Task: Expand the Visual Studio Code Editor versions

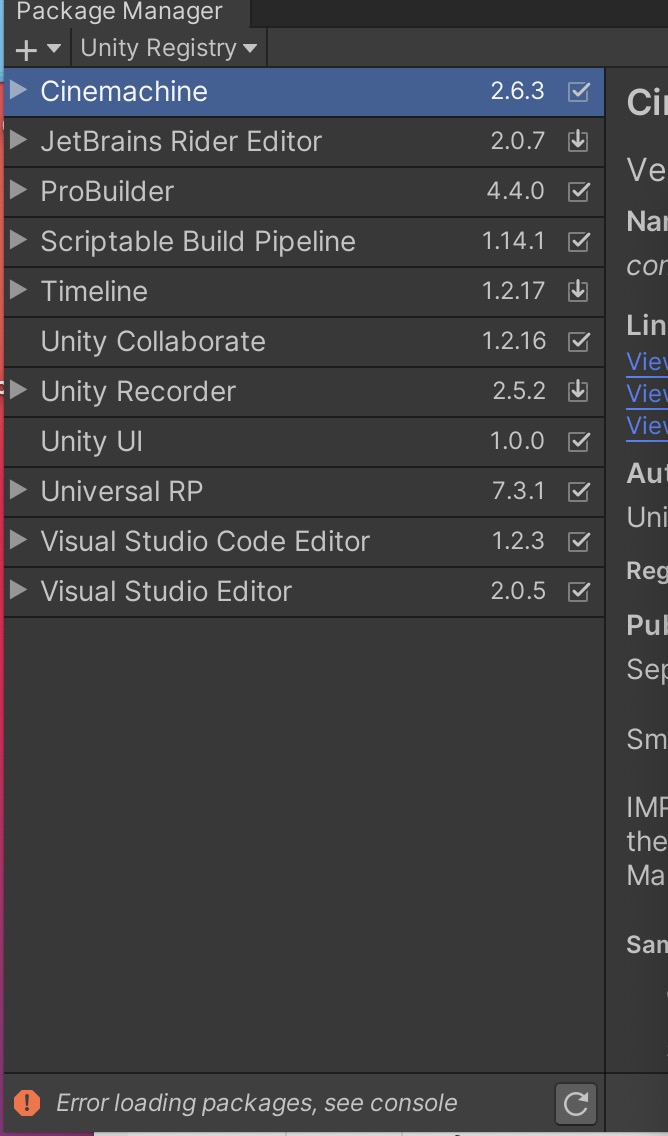Action: (19, 540)
